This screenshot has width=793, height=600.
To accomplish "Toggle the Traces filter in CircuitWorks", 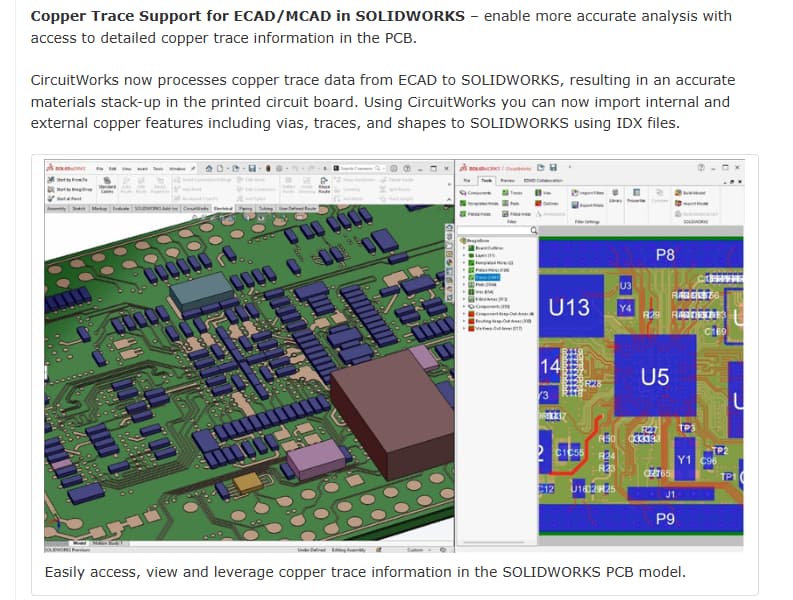I will pyautogui.click(x=515, y=191).
